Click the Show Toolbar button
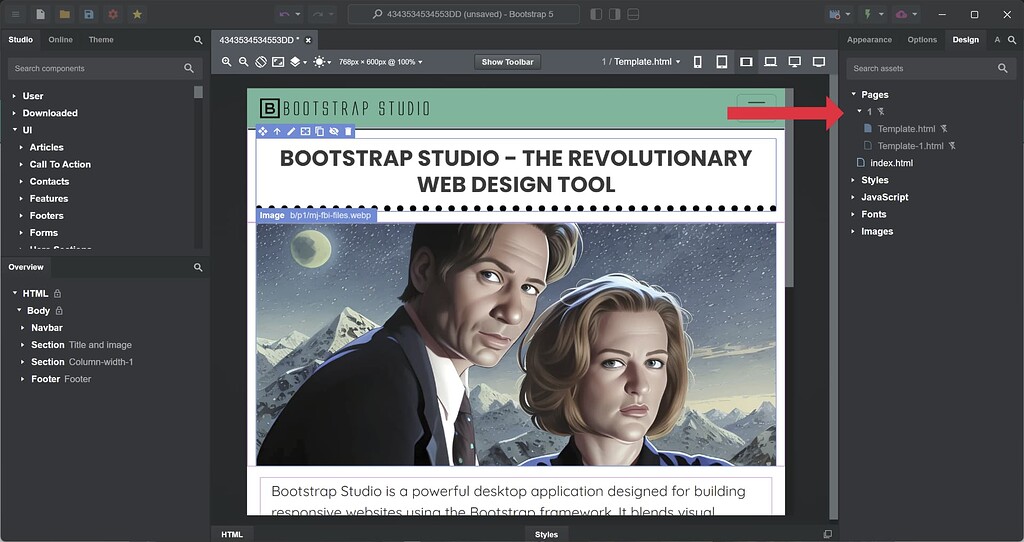Image resolution: width=1024 pixels, height=542 pixels. (x=507, y=62)
